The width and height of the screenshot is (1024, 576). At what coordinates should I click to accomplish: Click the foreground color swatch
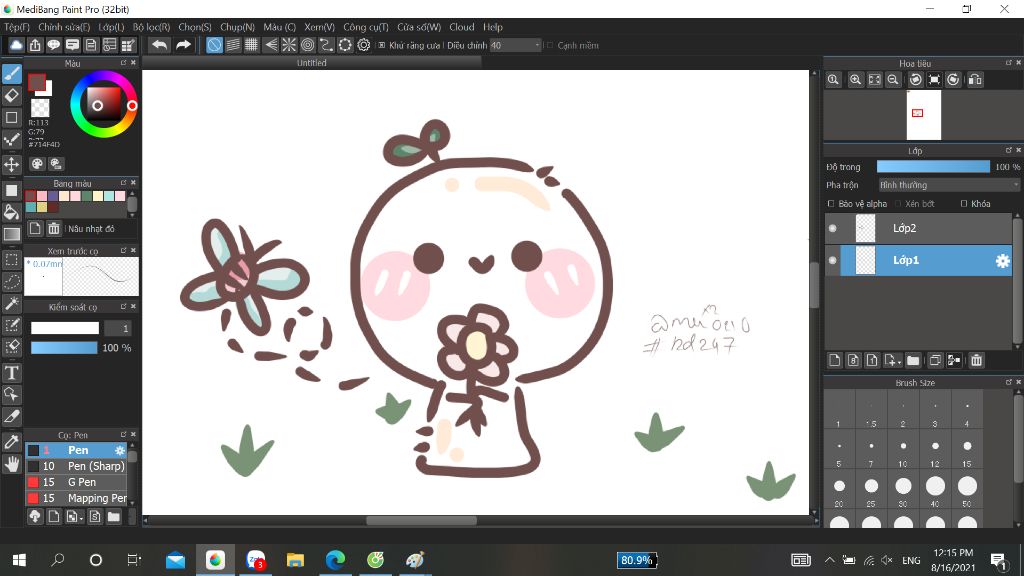(37, 82)
